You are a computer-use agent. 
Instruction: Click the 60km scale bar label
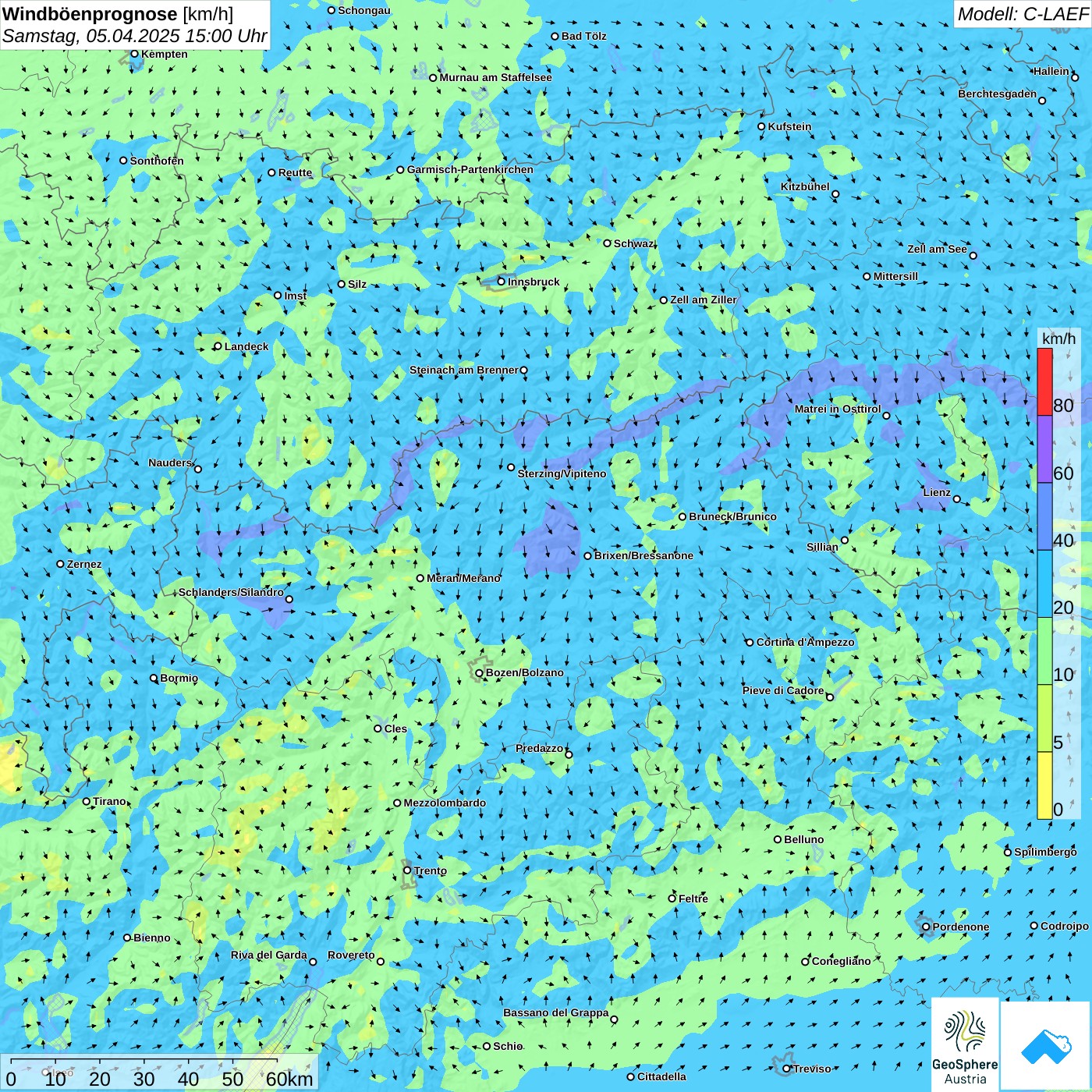click(289, 1079)
